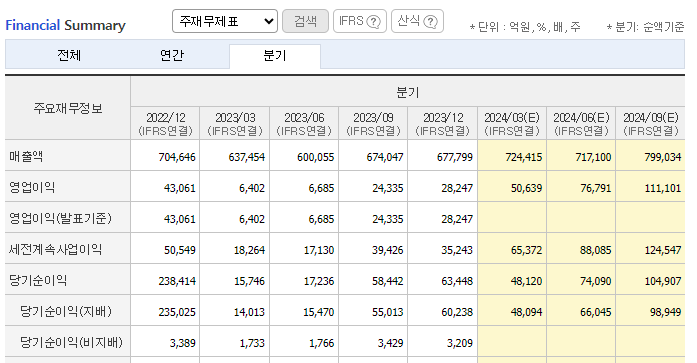697x363 pixels.
Task: Click the 17,130 pre-tax income value
Action: click(319, 250)
